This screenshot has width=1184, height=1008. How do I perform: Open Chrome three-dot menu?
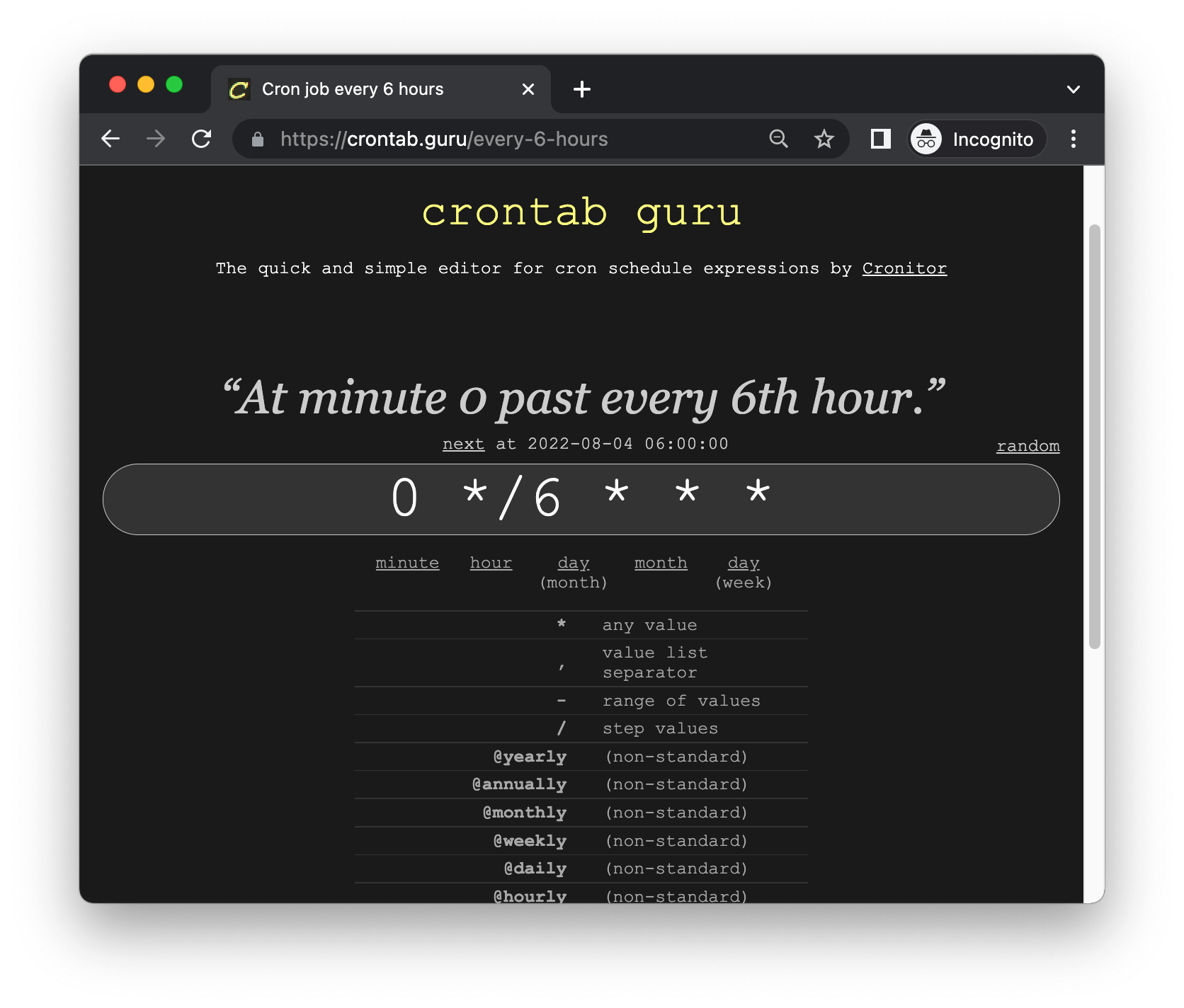[x=1074, y=139]
